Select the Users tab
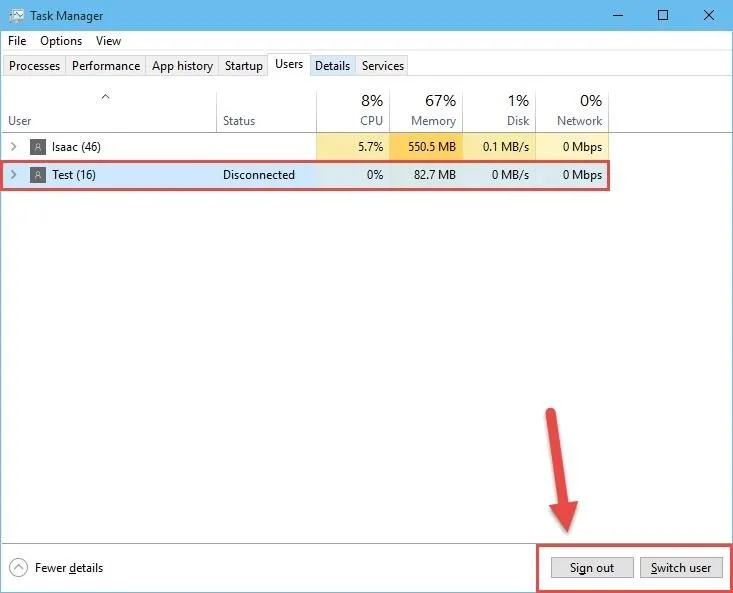Viewport: 733px width, 593px height. tap(289, 64)
